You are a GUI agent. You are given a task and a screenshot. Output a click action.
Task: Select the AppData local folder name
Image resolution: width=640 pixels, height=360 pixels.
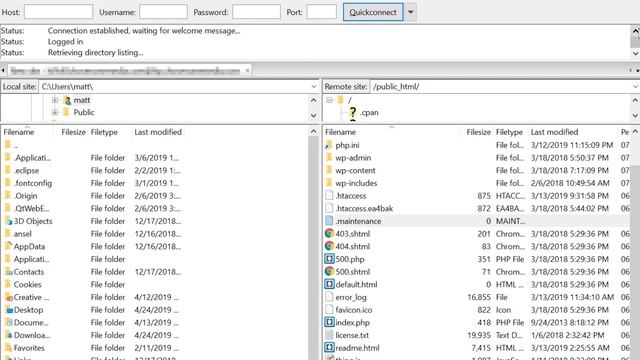29,246
